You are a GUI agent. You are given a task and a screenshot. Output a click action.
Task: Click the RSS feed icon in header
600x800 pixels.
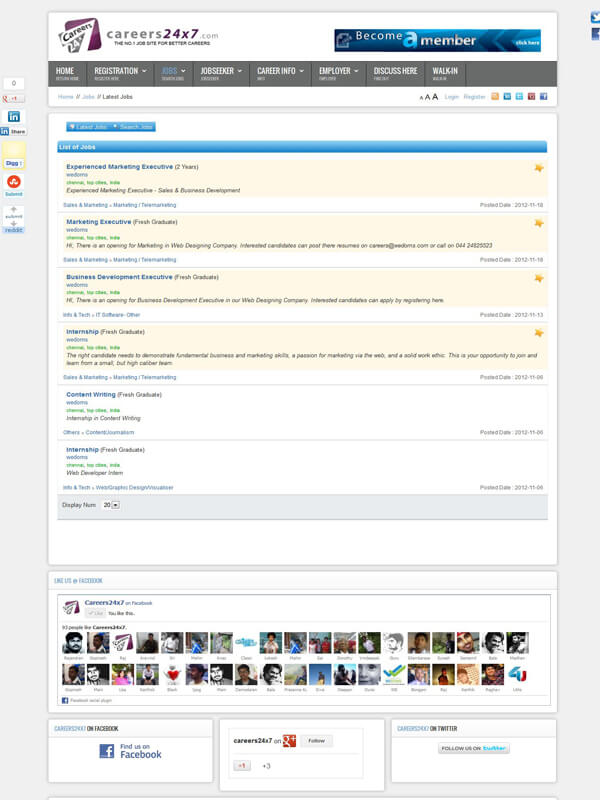point(494,97)
